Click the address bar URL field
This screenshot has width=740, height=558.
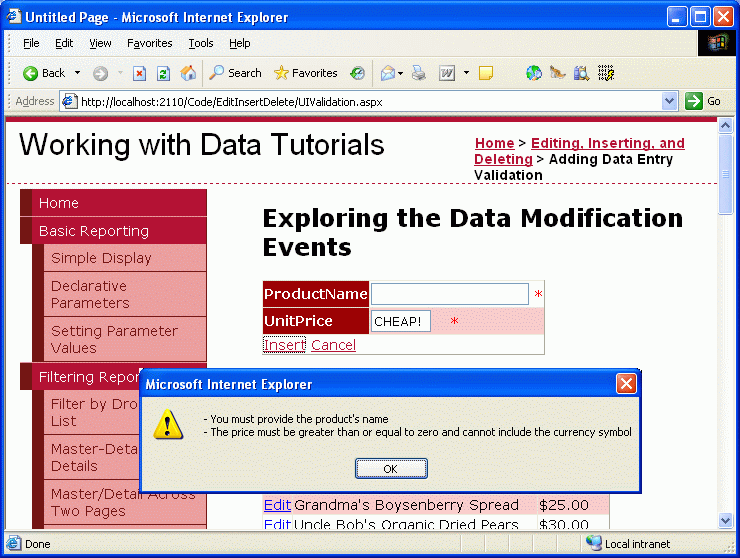pos(370,101)
